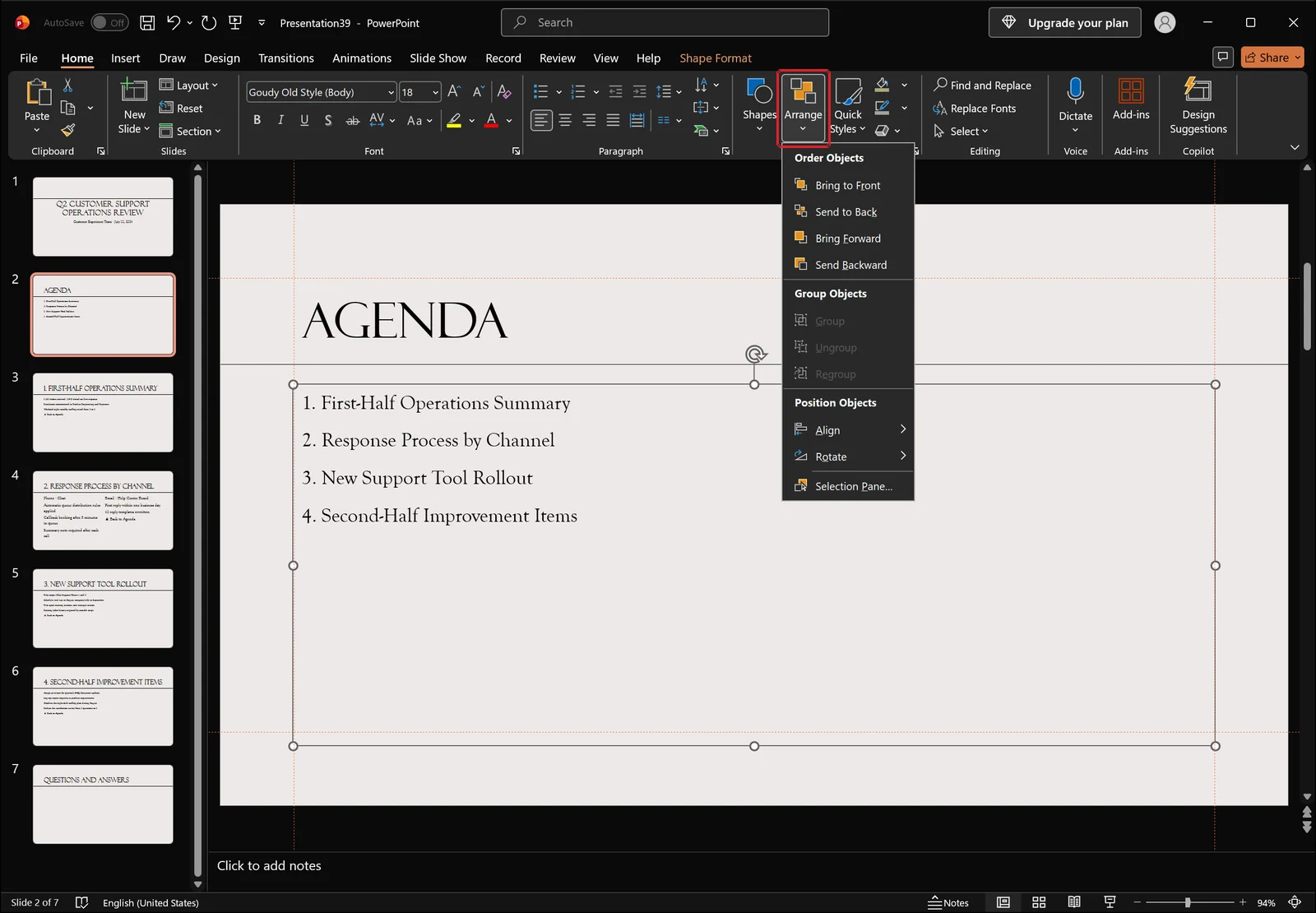Open the Shape Format tab

715,58
